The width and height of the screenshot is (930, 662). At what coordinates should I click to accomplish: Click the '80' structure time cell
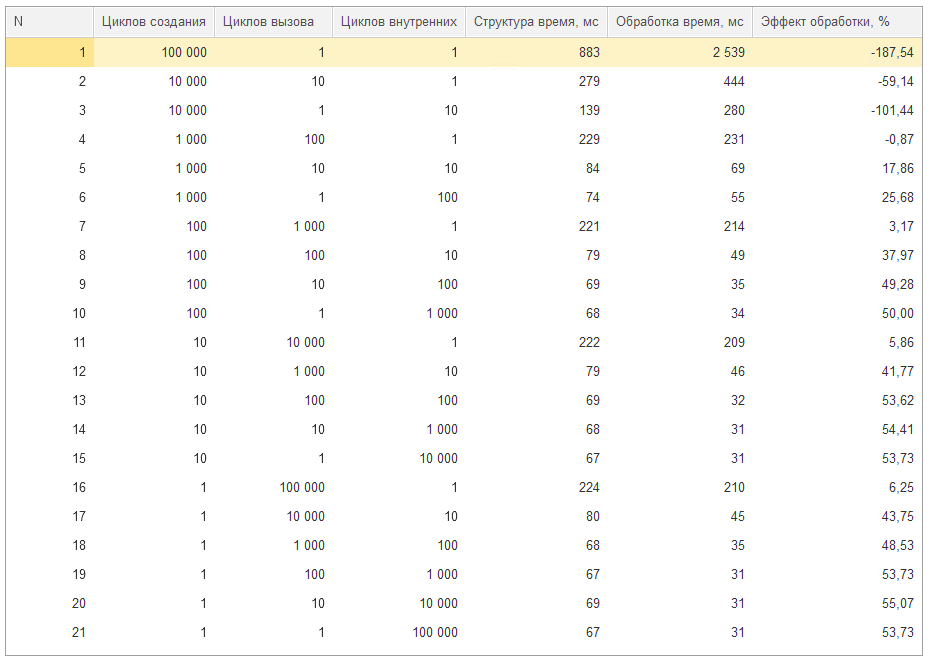(x=536, y=517)
